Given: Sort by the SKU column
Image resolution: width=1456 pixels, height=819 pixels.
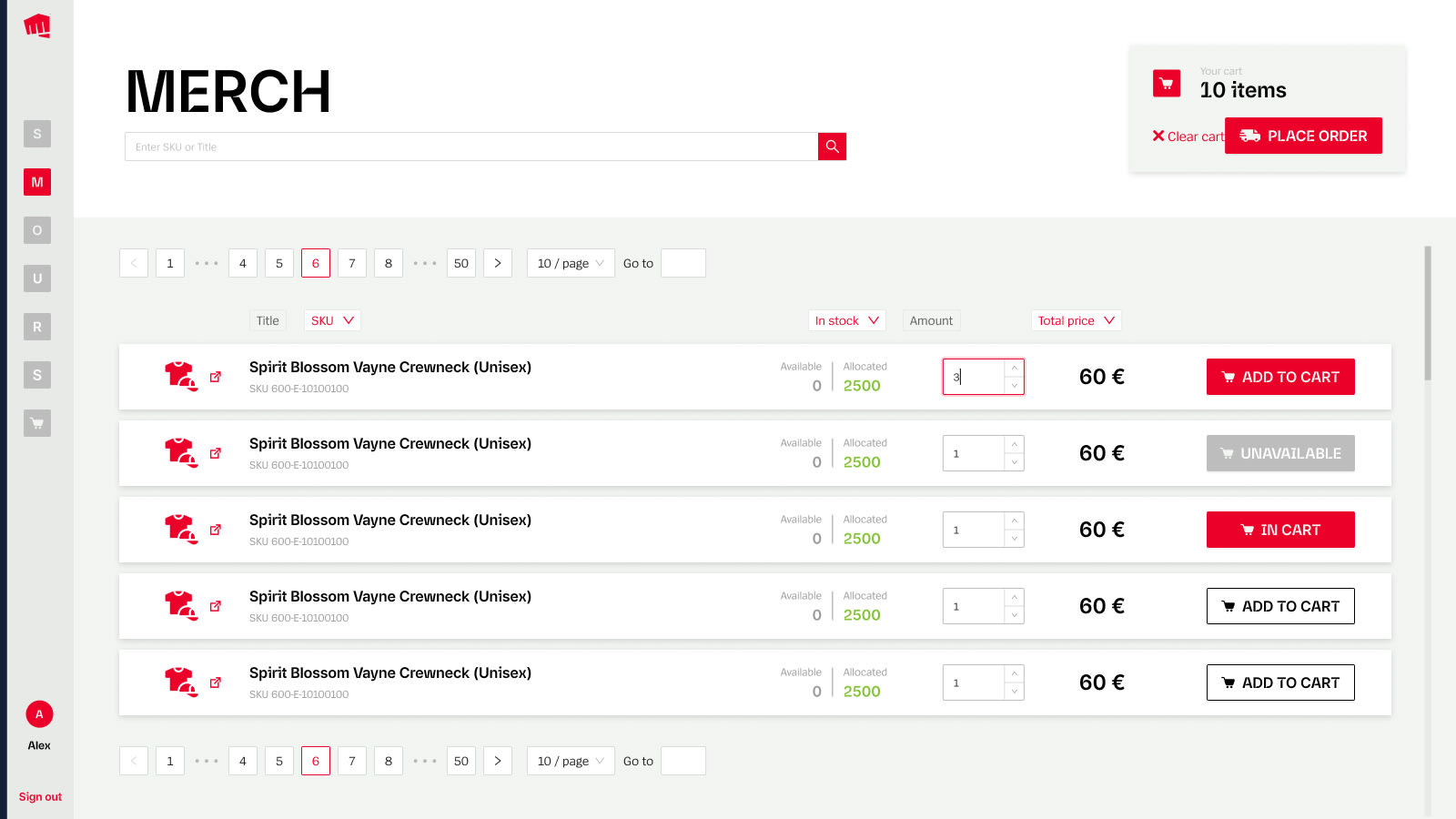Looking at the screenshot, I should tap(332, 320).
